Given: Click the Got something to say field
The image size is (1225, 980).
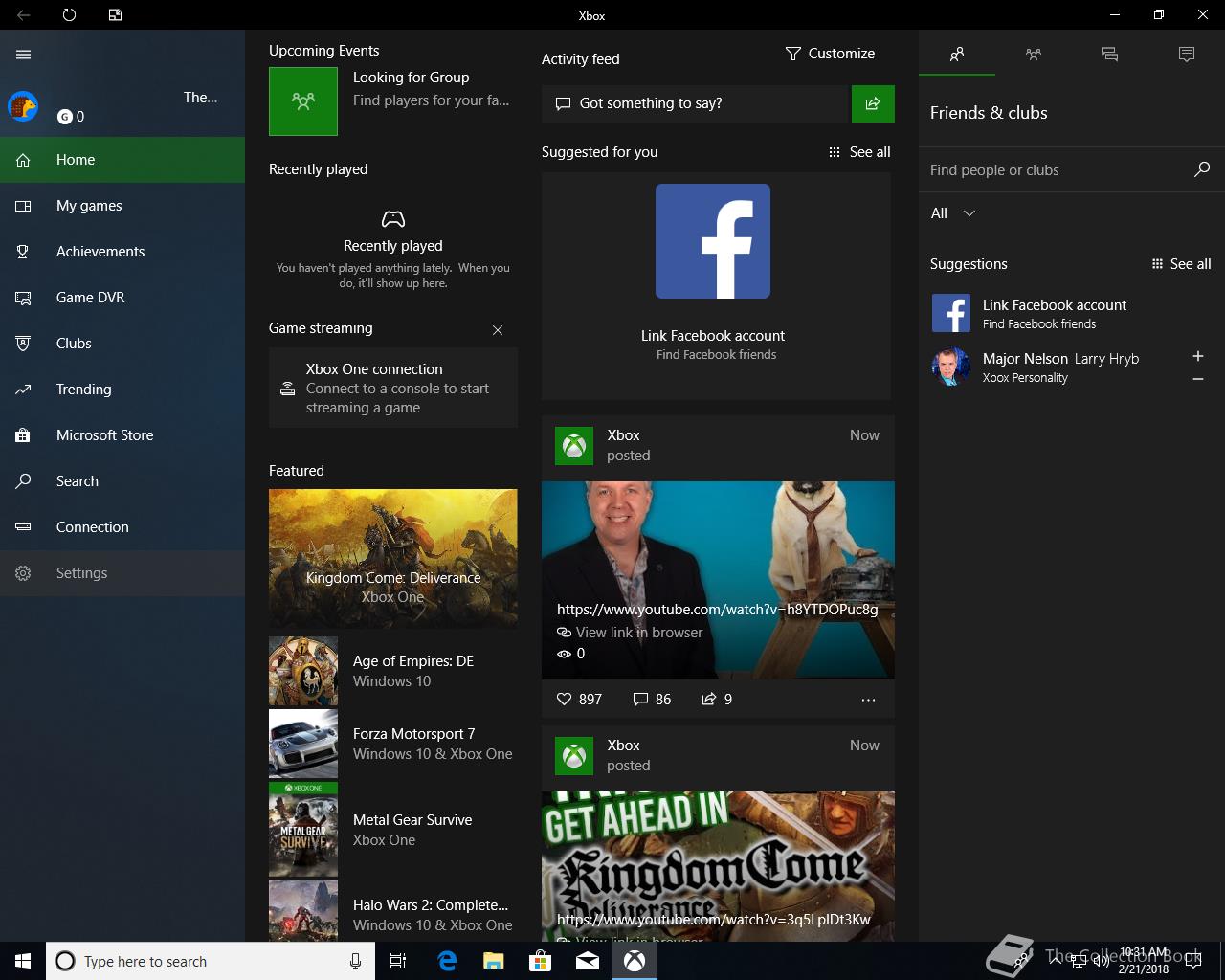Looking at the screenshot, I should click(x=696, y=103).
